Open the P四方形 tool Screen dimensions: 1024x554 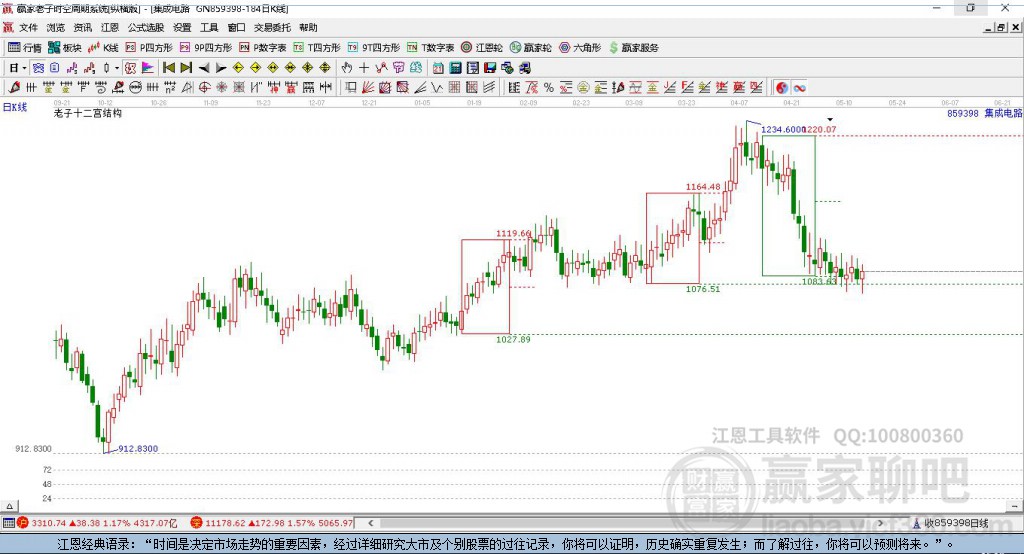149,48
